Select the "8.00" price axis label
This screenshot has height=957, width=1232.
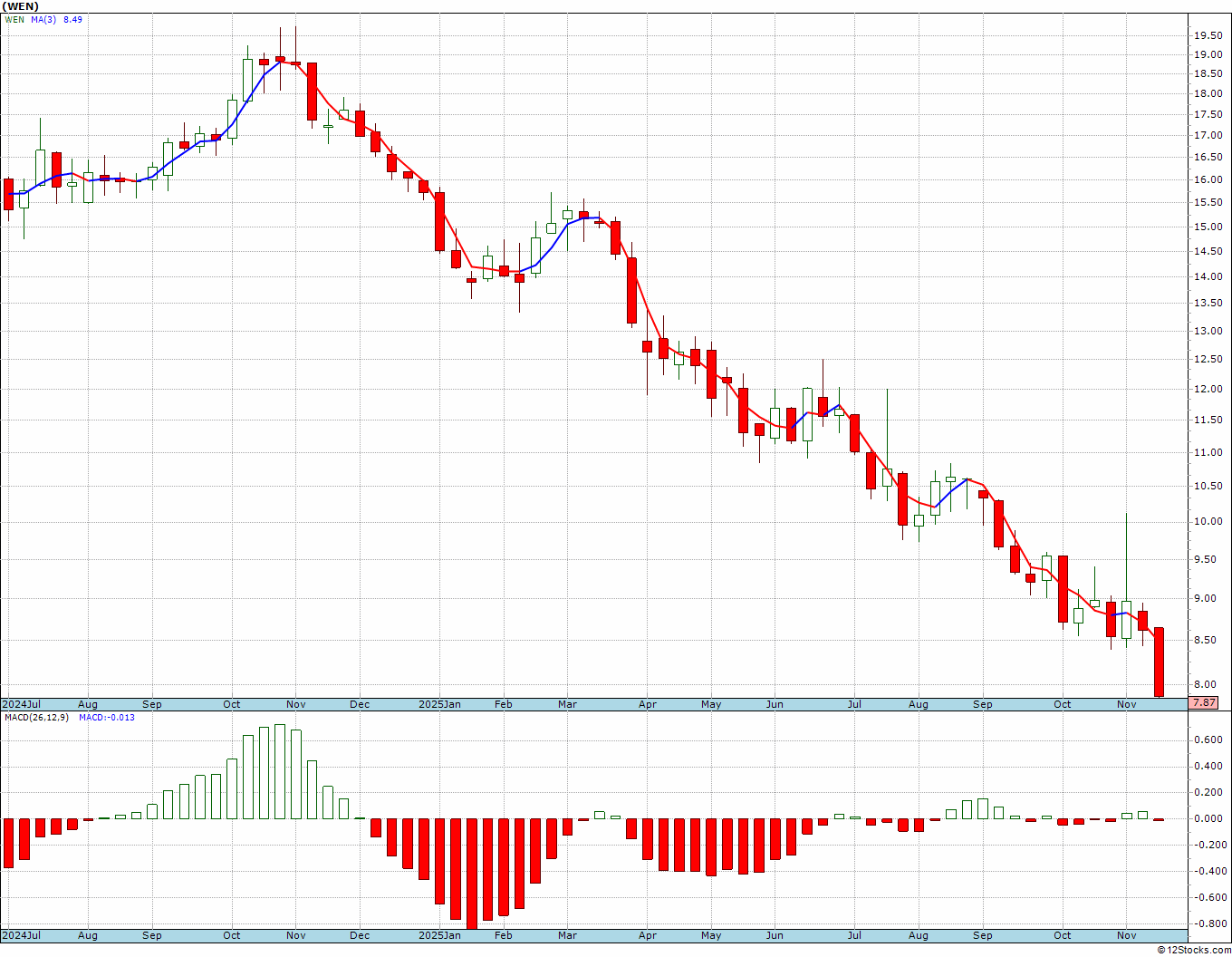point(1208,685)
